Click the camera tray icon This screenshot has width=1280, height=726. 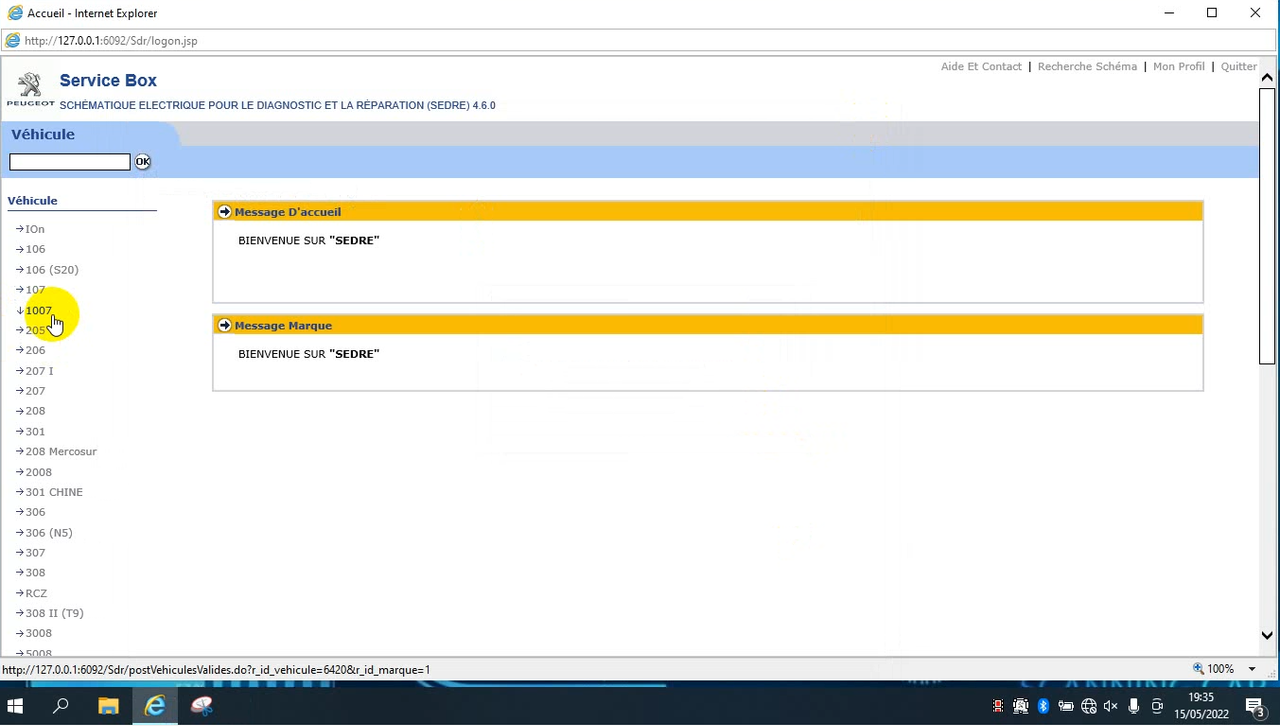click(x=1157, y=706)
